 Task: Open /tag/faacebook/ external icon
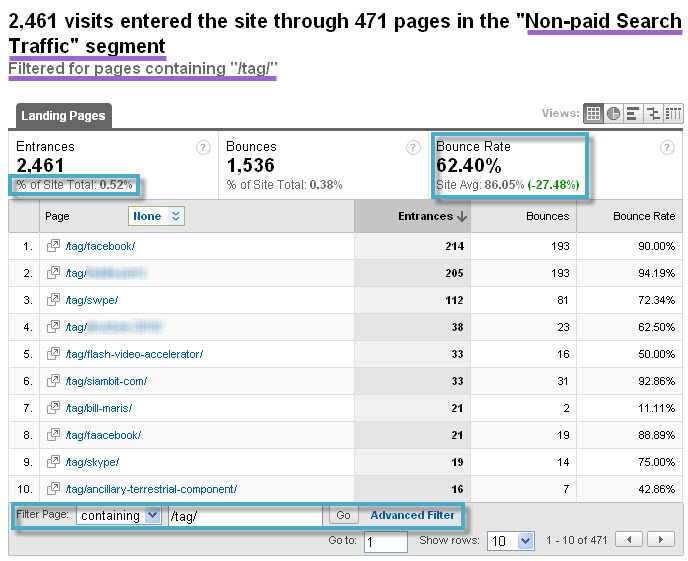53,435
